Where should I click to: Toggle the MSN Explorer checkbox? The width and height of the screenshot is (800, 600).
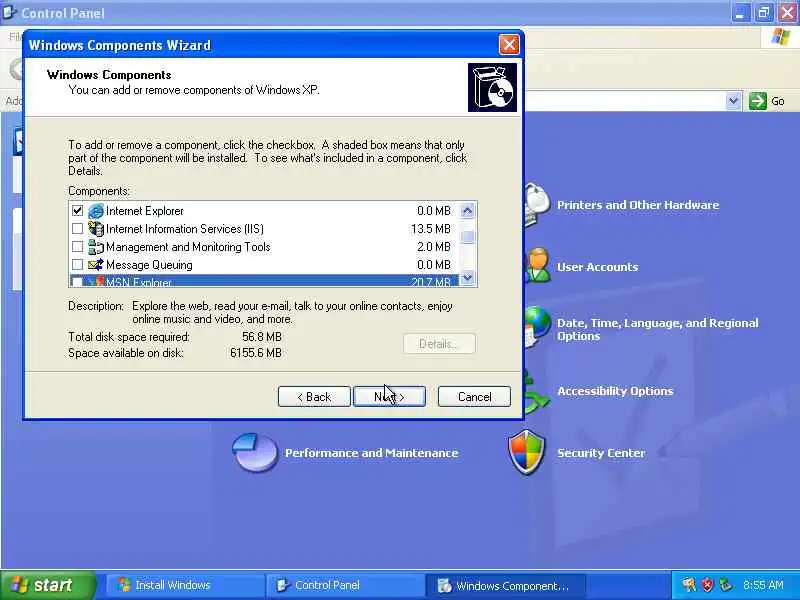point(78,282)
